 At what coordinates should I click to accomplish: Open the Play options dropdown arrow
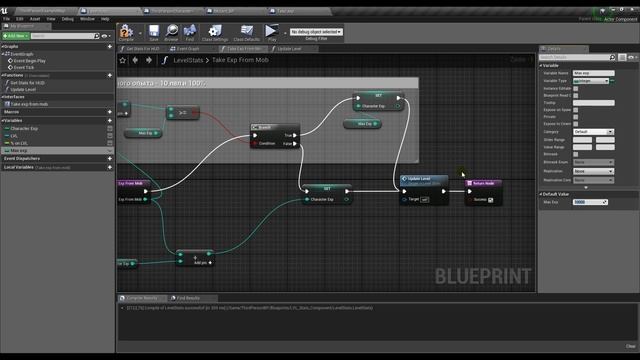[x=285, y=33]
